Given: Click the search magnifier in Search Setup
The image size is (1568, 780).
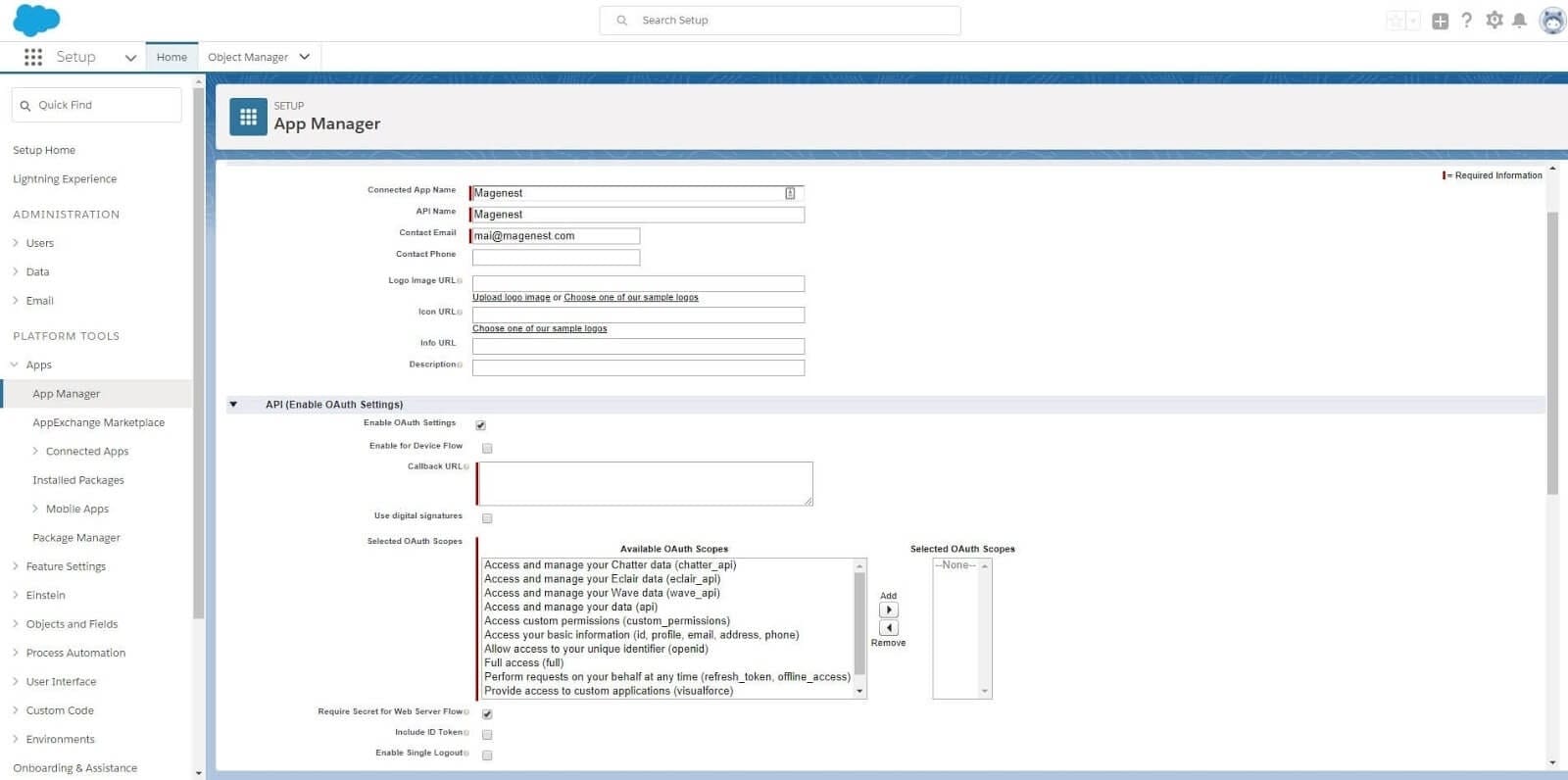Looking at the screenshot, I should (x=621, y=20).
